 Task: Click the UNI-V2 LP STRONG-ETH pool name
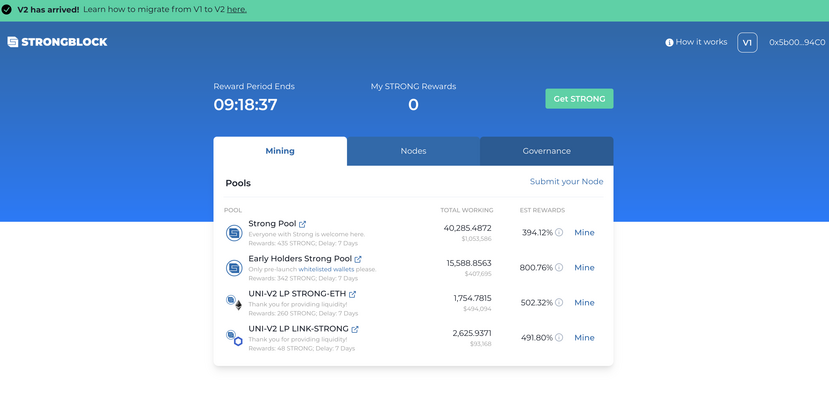pyautogui.click(x=297, y=293)
